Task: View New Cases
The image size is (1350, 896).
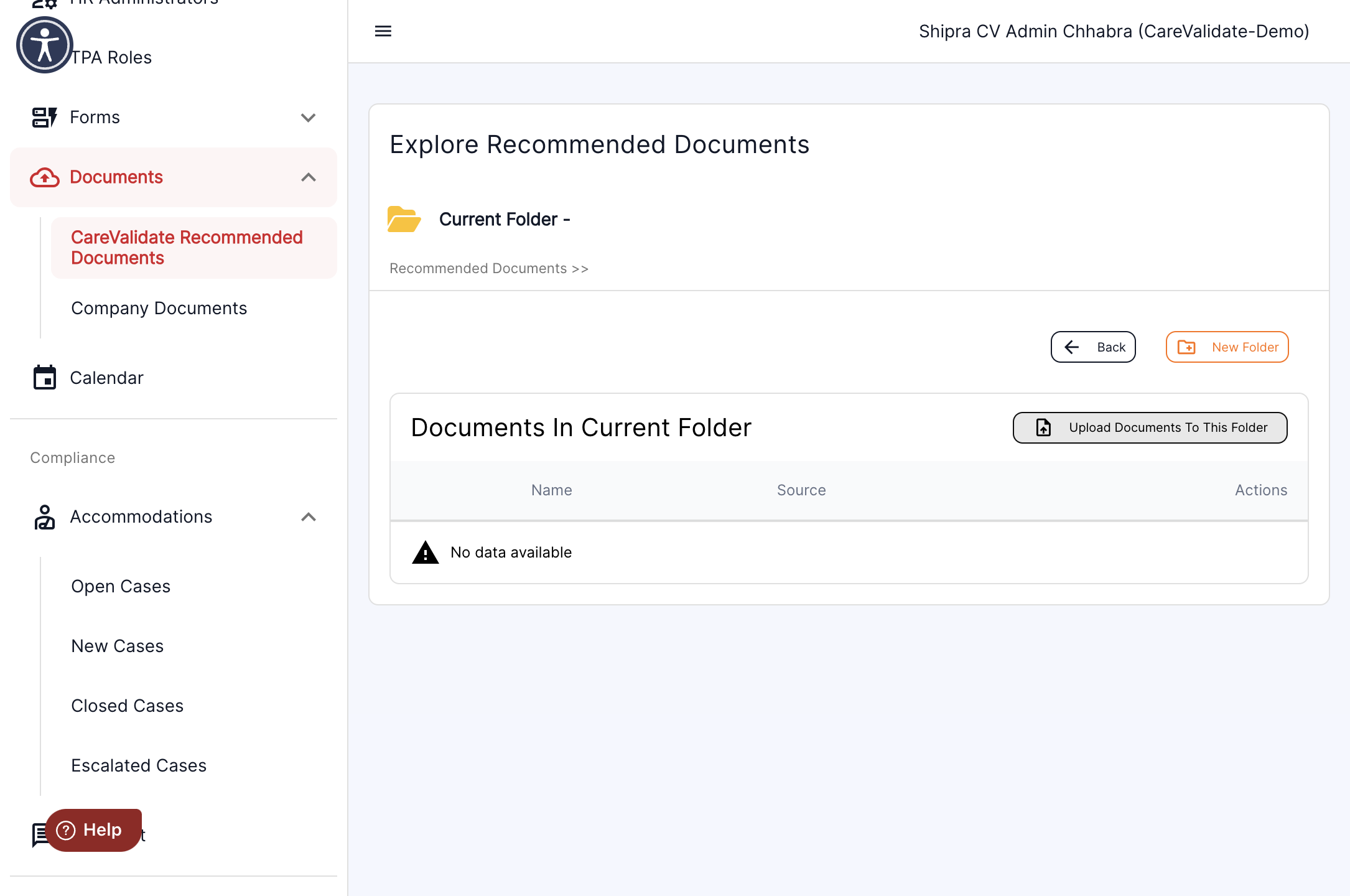Action: point(118,646)
